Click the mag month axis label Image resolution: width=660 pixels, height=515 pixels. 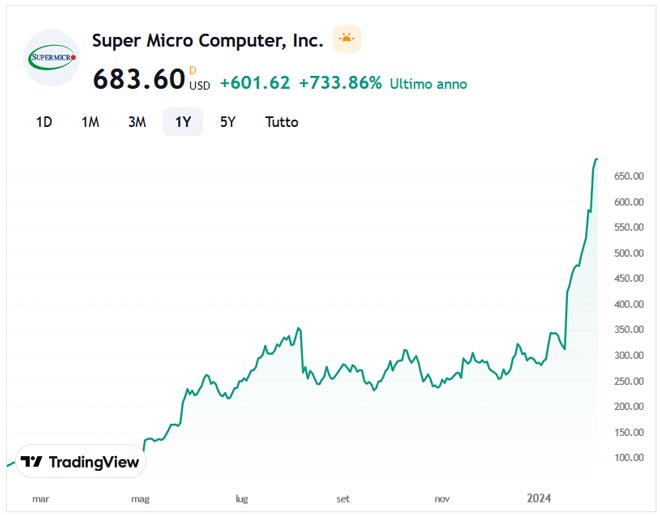coord(141,497)
